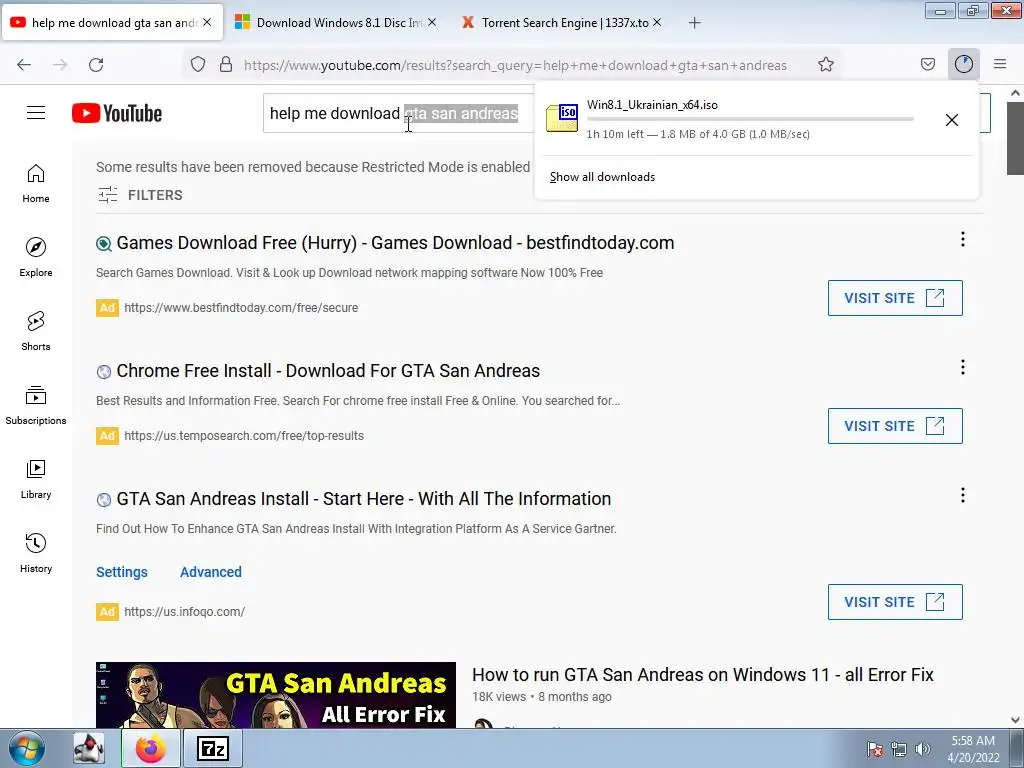Screen dimensions: 1024x768
Task: Open the Settings sitelink in GTA ad
Action: [122, 572]
